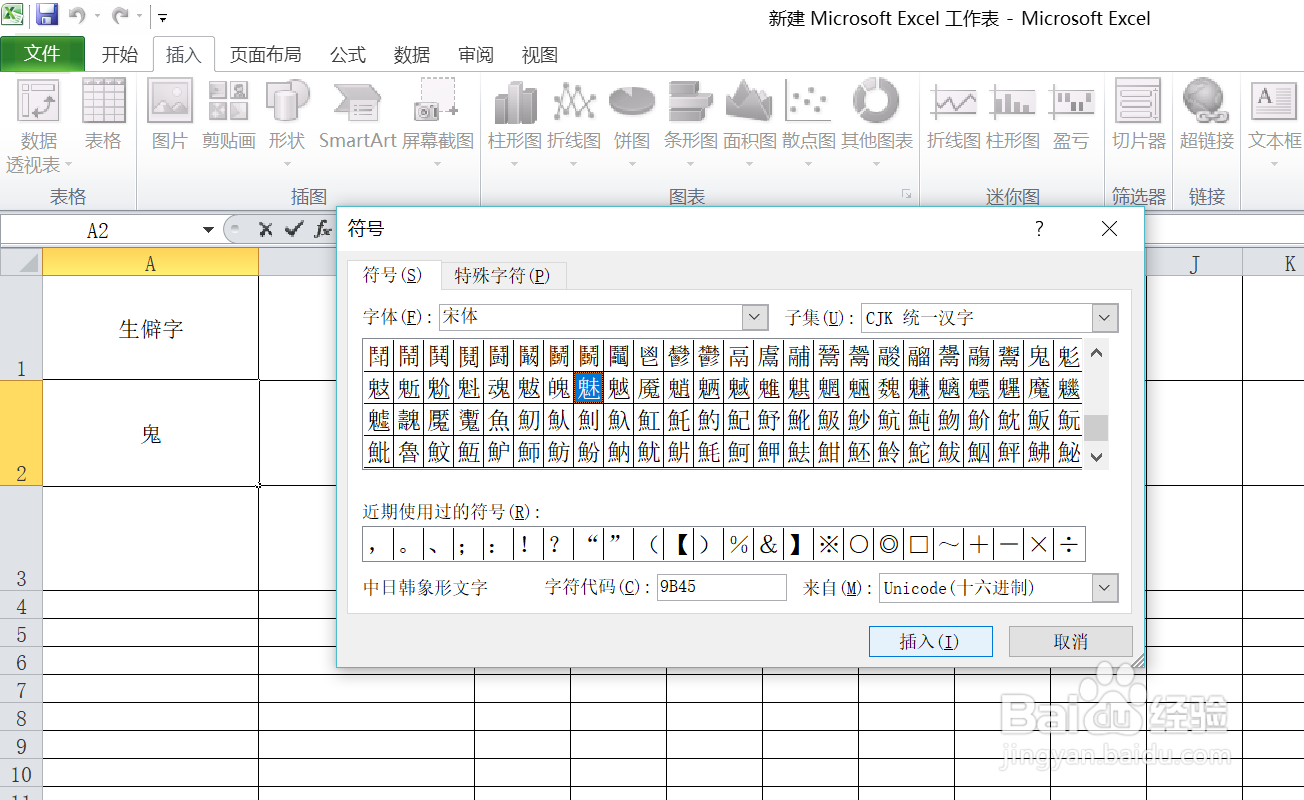This screenshot has height=800, width=1304.
Task: Click the Cancel X in formula bar
Action: [265, 230]
